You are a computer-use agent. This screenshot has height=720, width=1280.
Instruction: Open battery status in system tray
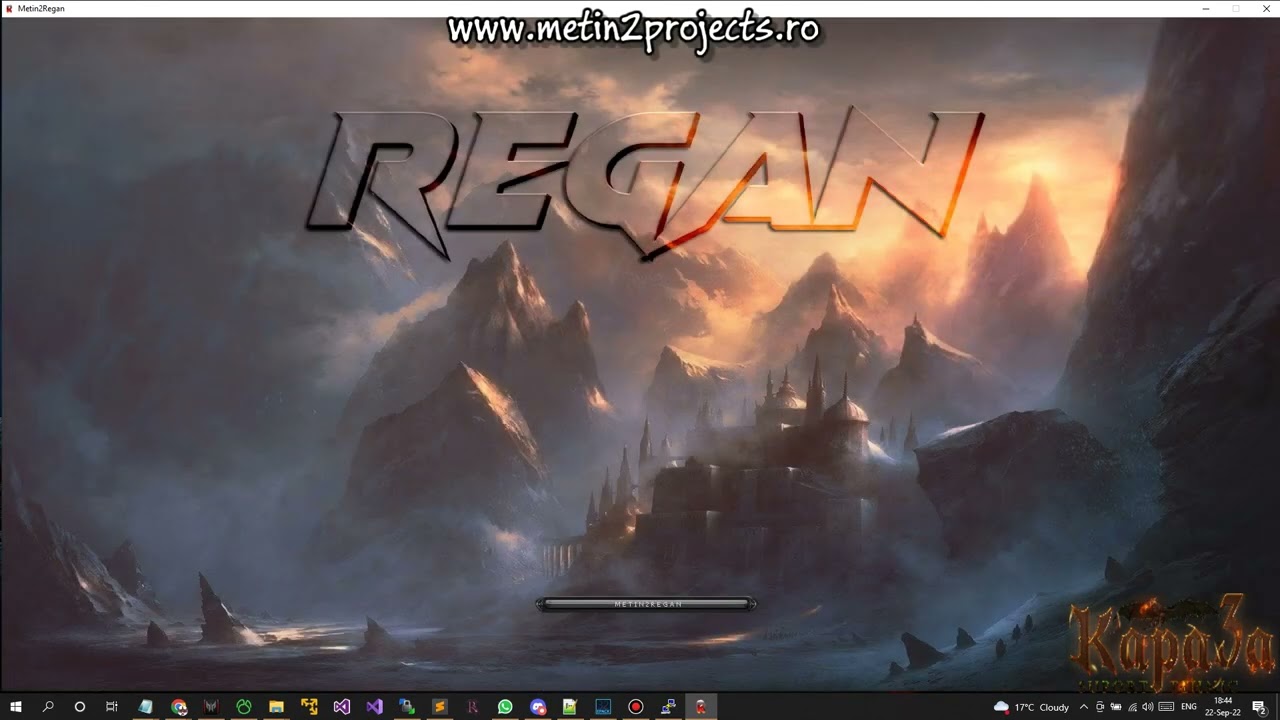[1115, 707]
